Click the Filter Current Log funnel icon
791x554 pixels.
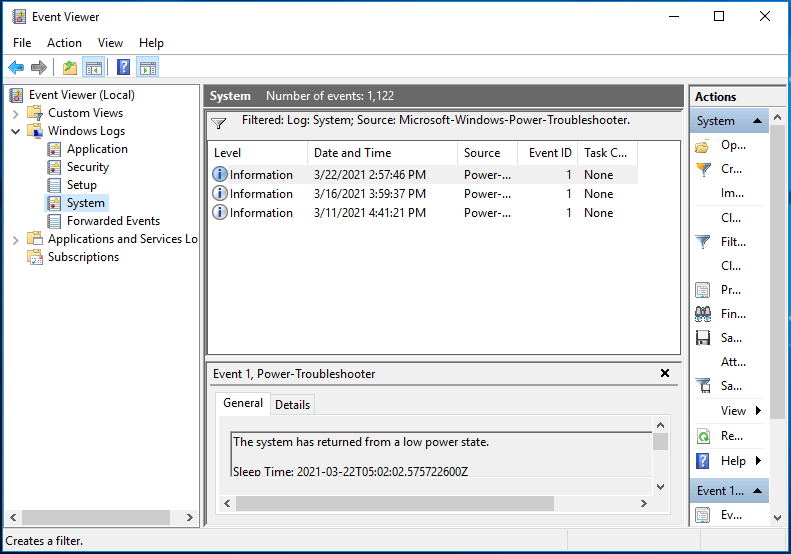703,242
